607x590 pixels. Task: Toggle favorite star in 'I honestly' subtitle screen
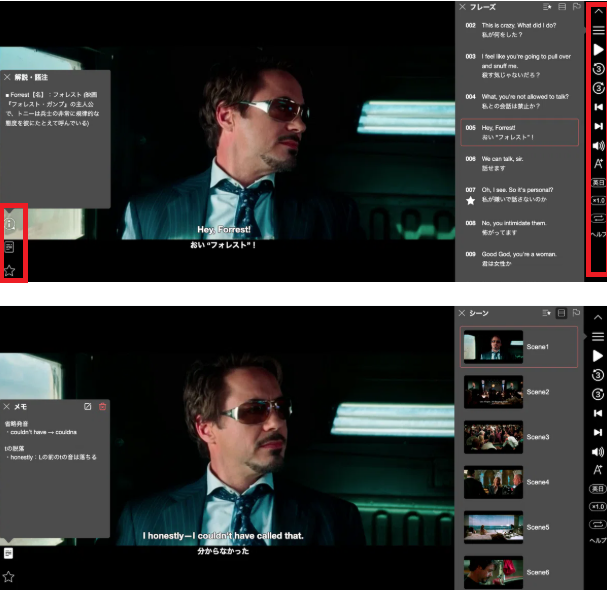click(x=9, y=577)
